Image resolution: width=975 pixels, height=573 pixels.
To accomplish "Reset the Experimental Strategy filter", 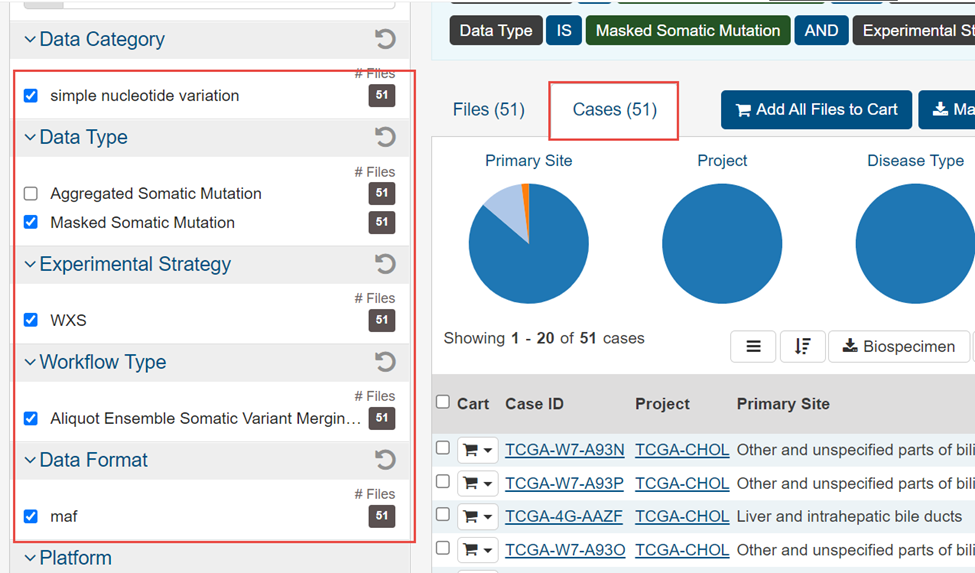I will (385, 264).
